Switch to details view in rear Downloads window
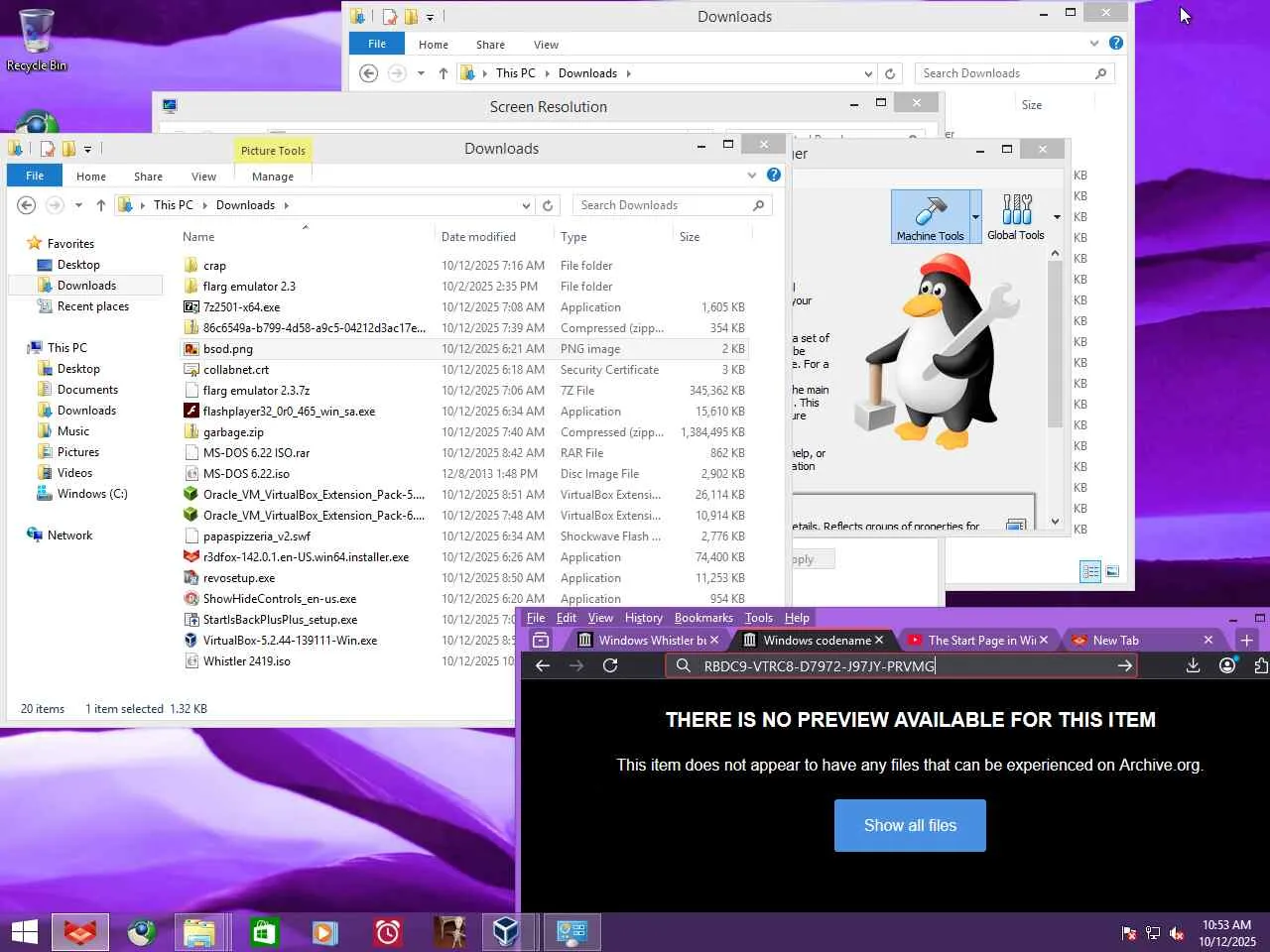 (1090, 571)
